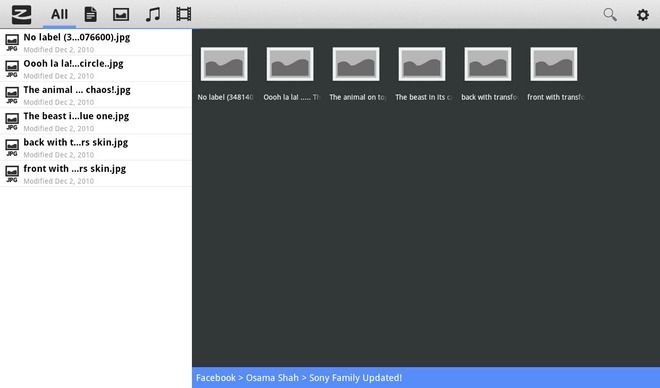Screen dimensions: 660x388
Task: Select JPG icon of The beast file
Action: (12, 122)
